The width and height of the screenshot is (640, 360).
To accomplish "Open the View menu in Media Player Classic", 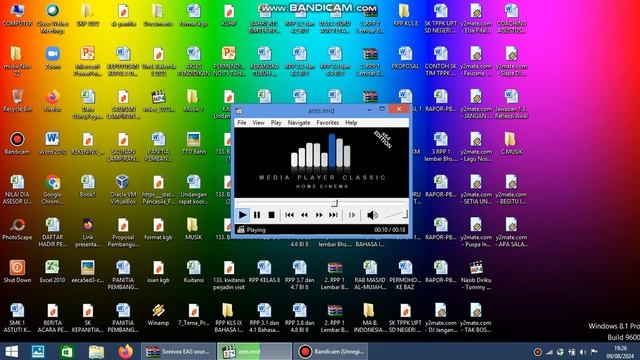I will pos(258,122).
